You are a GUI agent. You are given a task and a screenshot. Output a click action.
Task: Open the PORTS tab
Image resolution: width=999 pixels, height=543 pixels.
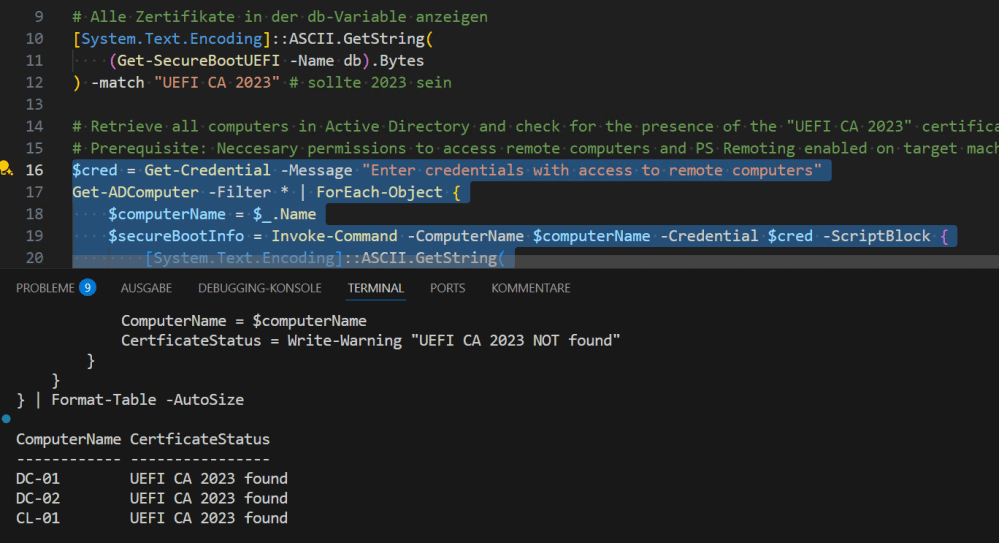(447, 288)
